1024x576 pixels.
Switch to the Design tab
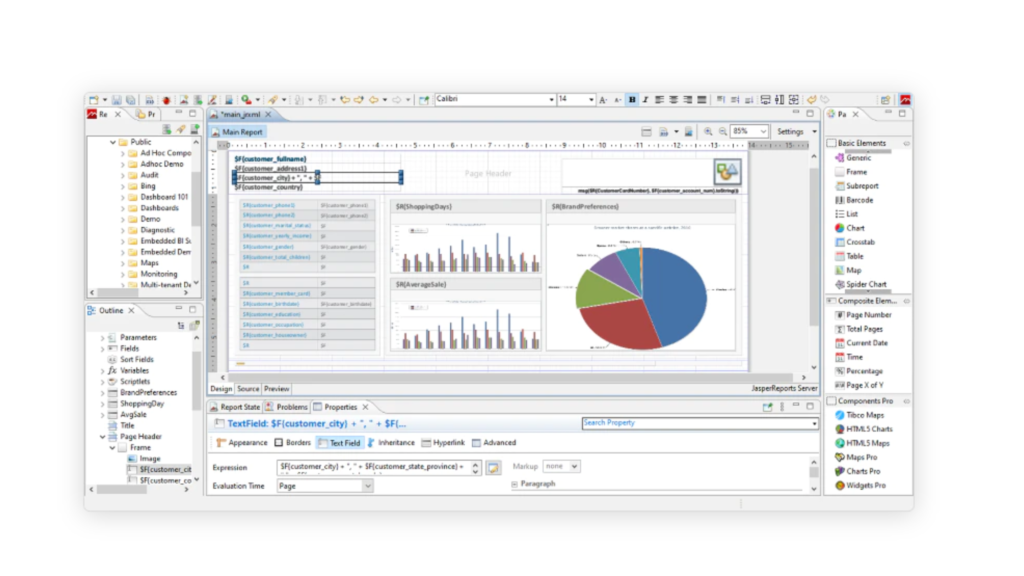[x=221, y=389]
